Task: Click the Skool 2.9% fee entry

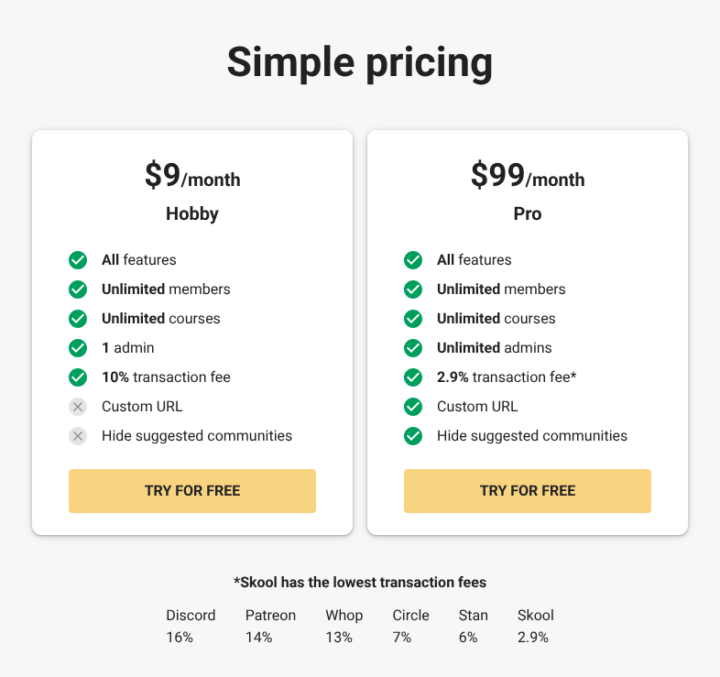Action: (x=535, y=626)
